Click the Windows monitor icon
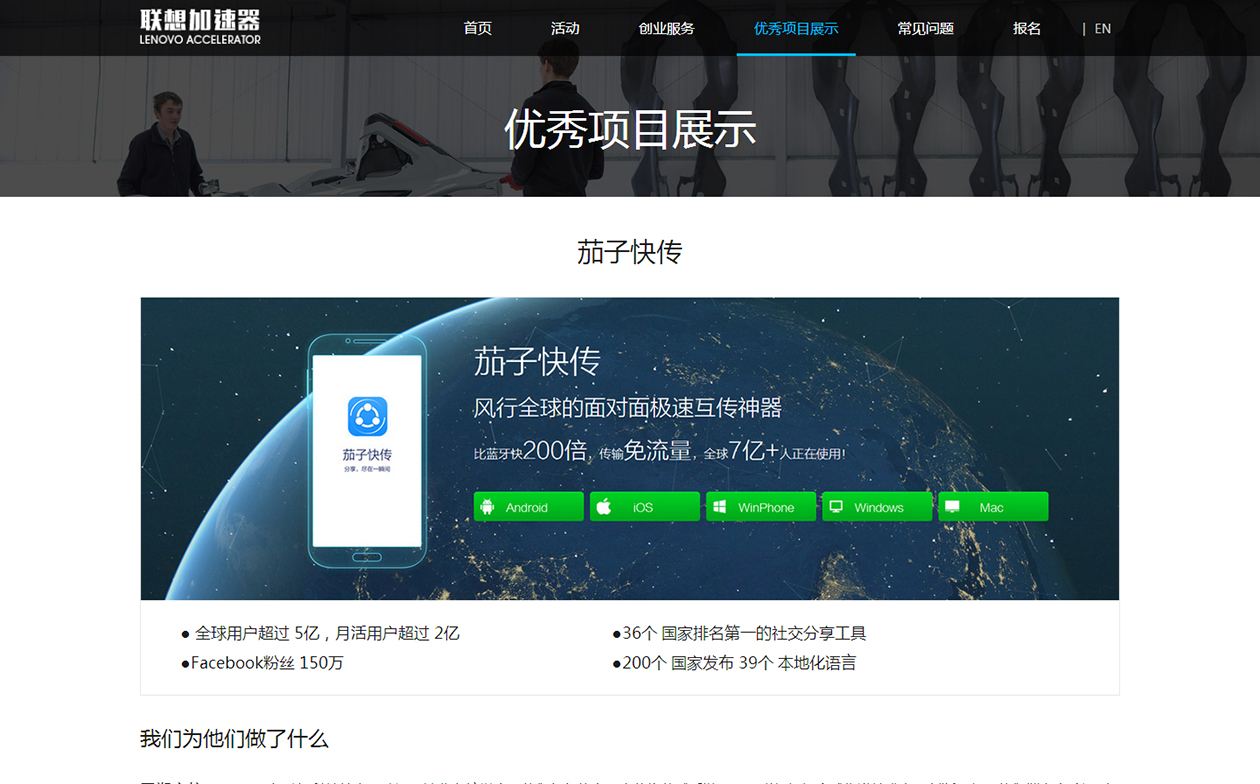Viewport: 1260px width, 784px height. (x=836, y=507)
